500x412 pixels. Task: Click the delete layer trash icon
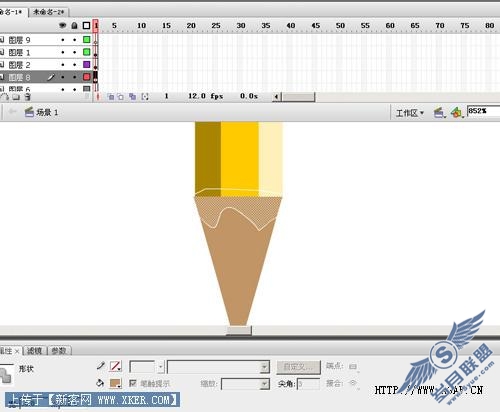point(28,97)
